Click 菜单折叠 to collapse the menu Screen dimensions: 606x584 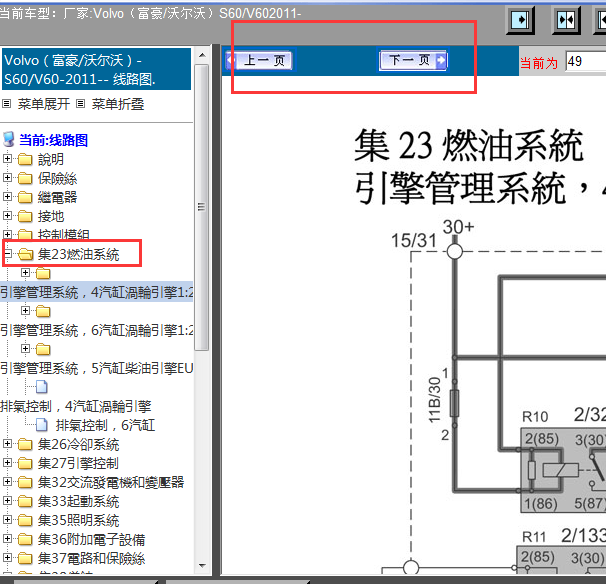pos(117,104)
